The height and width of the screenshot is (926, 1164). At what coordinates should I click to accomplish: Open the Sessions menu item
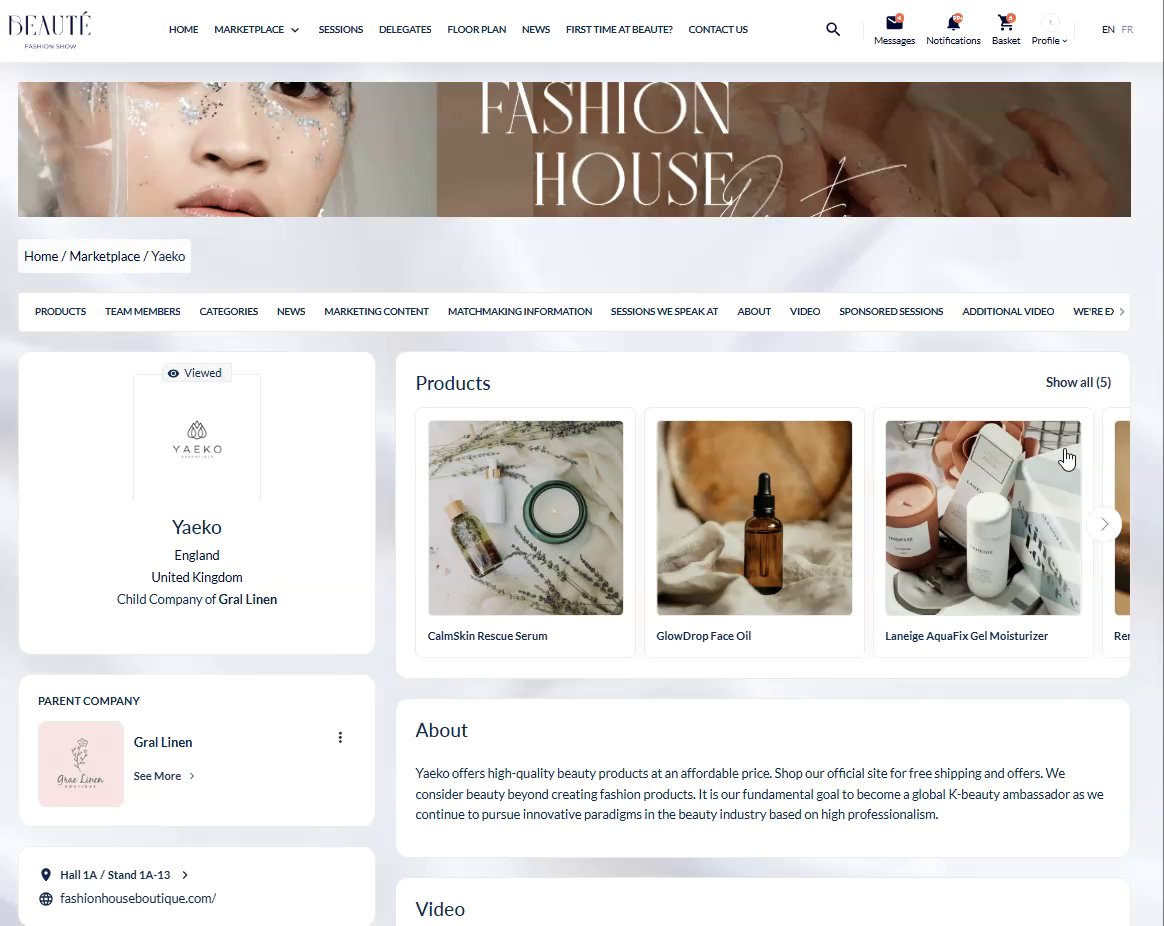coord(341,30)
